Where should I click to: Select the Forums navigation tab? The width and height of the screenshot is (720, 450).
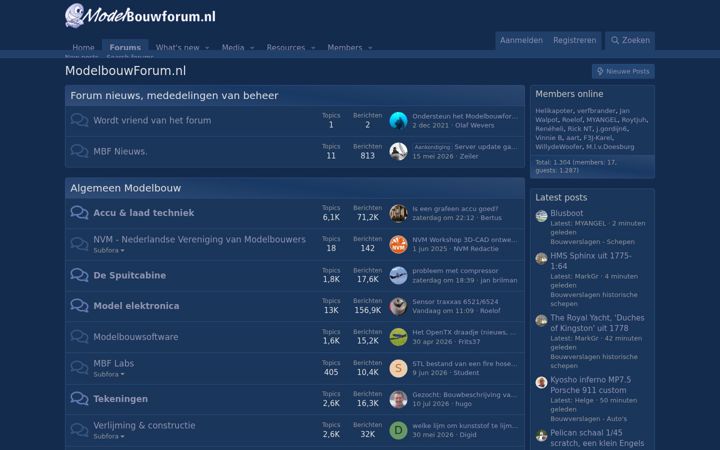[125, 47]
